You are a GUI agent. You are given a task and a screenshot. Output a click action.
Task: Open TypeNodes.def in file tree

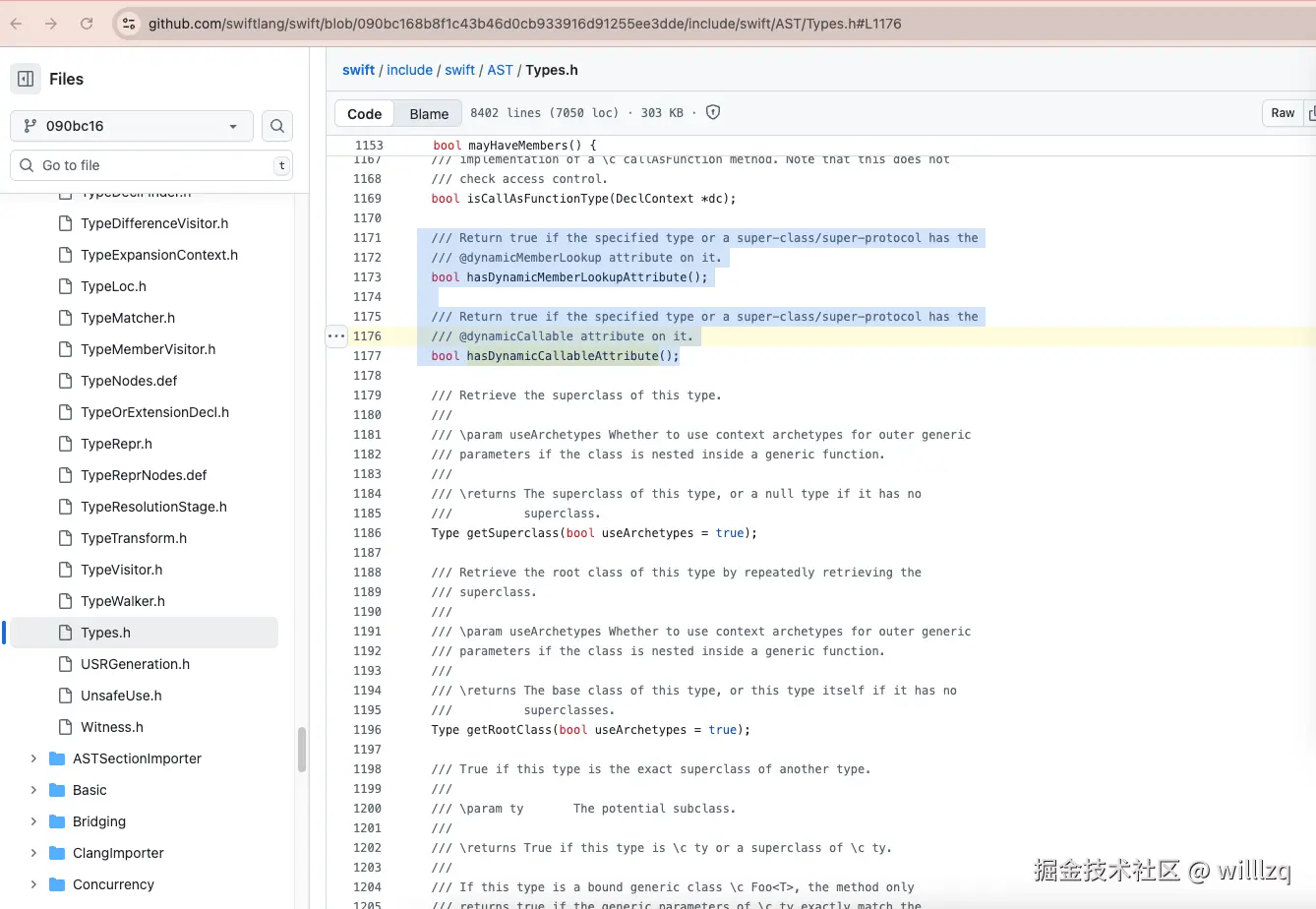(129, 381)
